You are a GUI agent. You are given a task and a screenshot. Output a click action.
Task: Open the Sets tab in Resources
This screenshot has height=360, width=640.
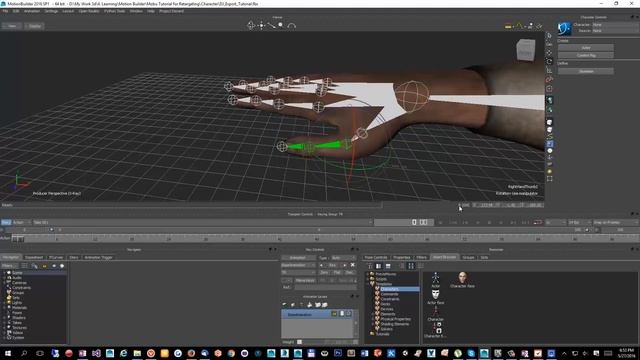coord(484,258)
